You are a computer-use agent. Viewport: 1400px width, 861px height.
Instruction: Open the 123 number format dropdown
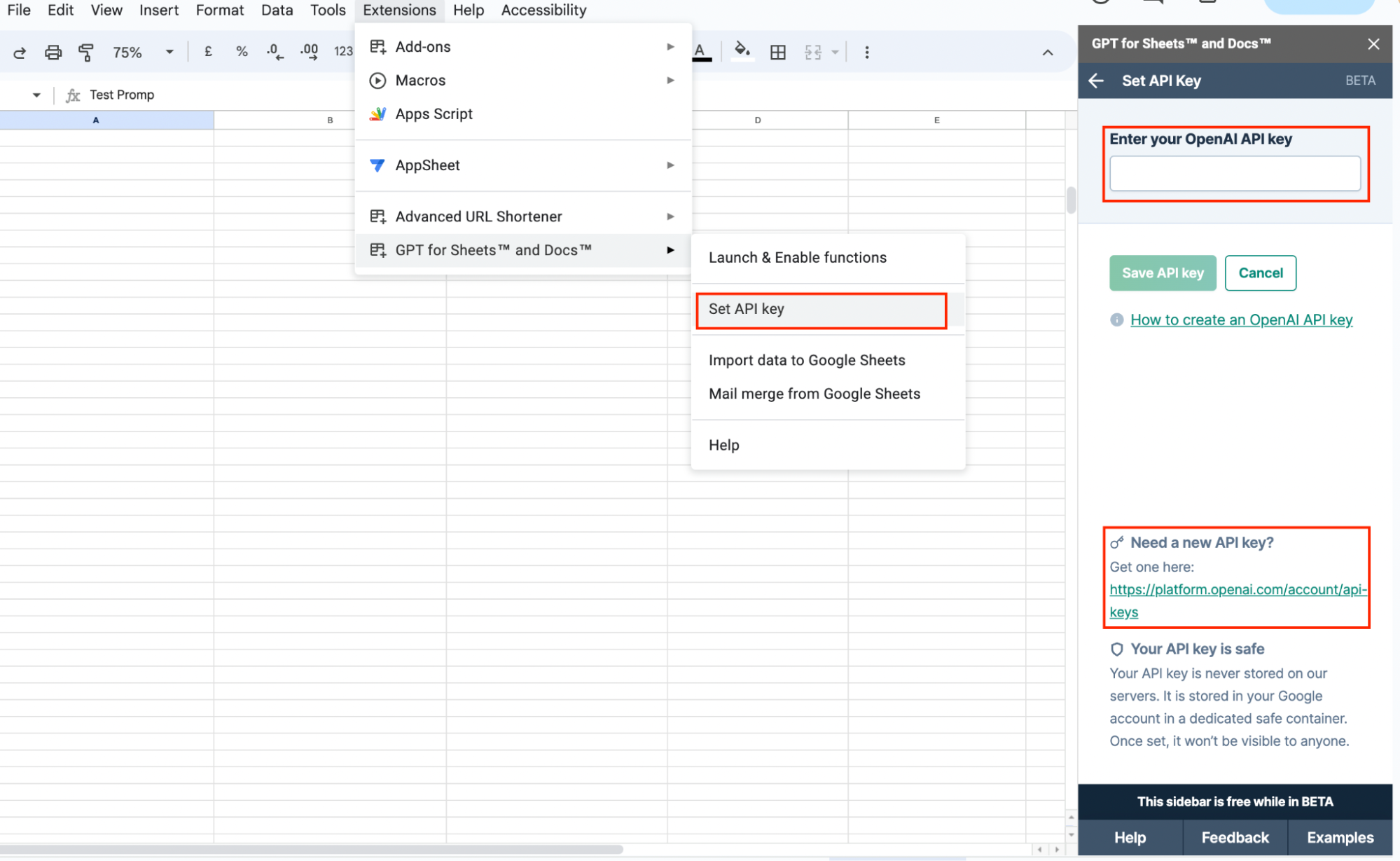[343, 52]
